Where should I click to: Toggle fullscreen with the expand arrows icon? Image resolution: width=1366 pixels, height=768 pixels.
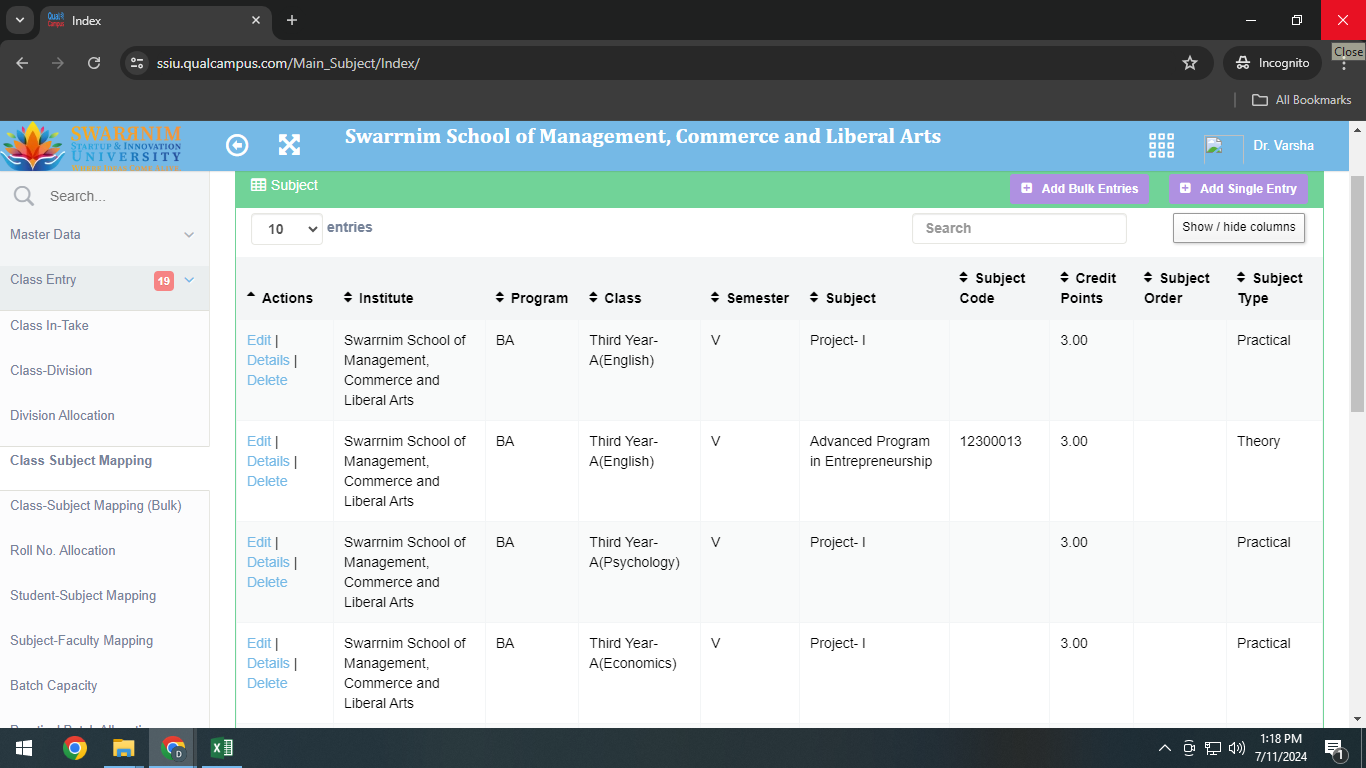point(289,145)
